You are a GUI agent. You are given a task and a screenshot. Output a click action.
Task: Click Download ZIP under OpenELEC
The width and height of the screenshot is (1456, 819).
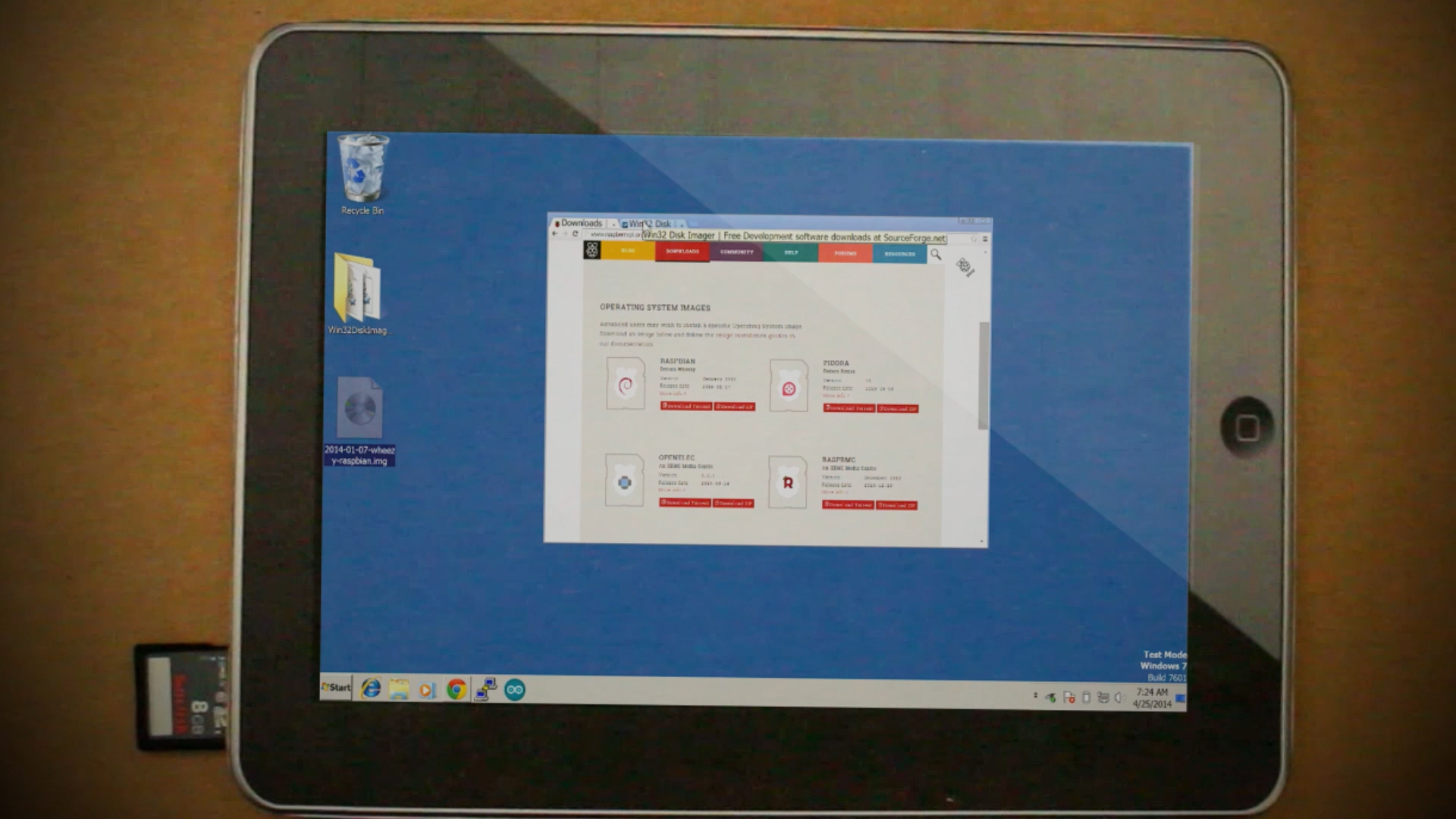(x=733, y=504)
